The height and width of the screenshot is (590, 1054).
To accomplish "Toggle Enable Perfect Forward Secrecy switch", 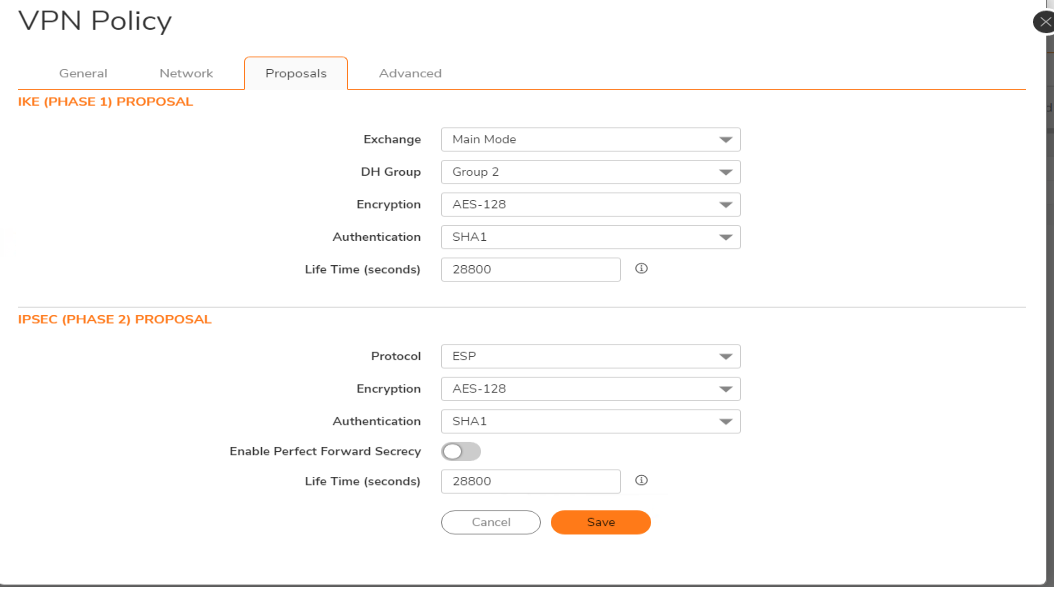I will pyautogui.click(x=461, y=452).
